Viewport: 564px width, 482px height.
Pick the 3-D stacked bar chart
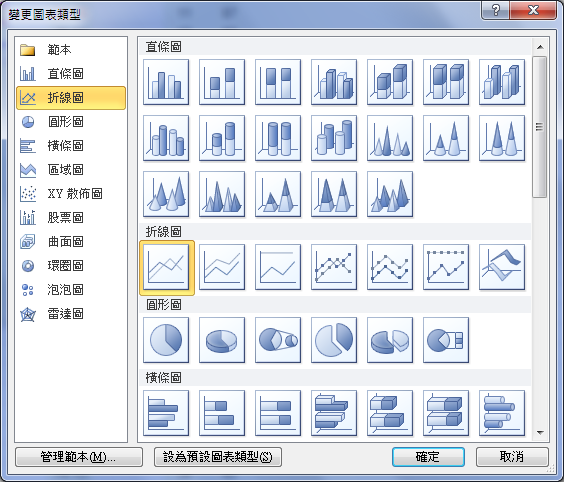coord(390,413)
